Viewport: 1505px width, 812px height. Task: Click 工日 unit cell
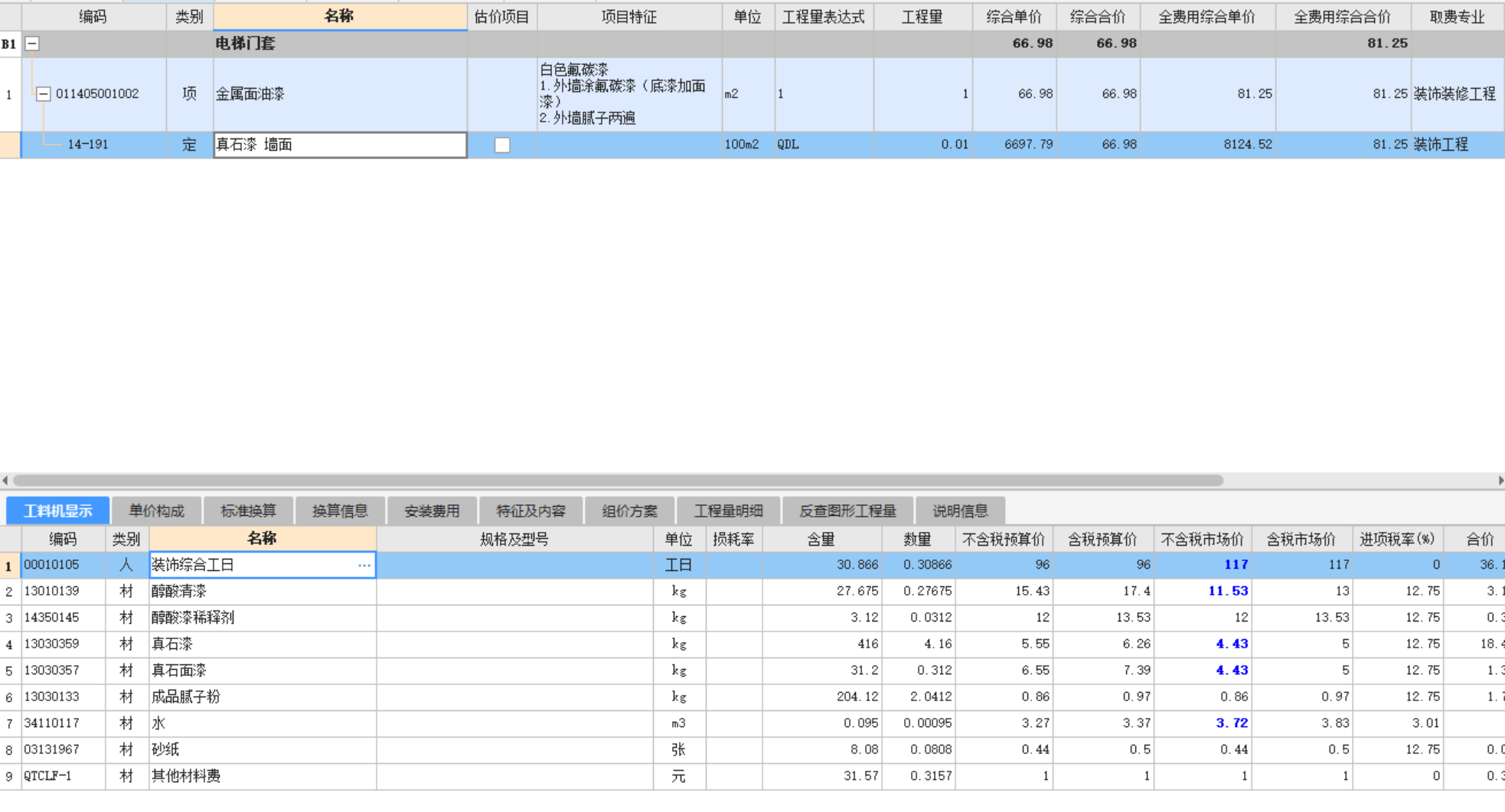click(679, 565)
